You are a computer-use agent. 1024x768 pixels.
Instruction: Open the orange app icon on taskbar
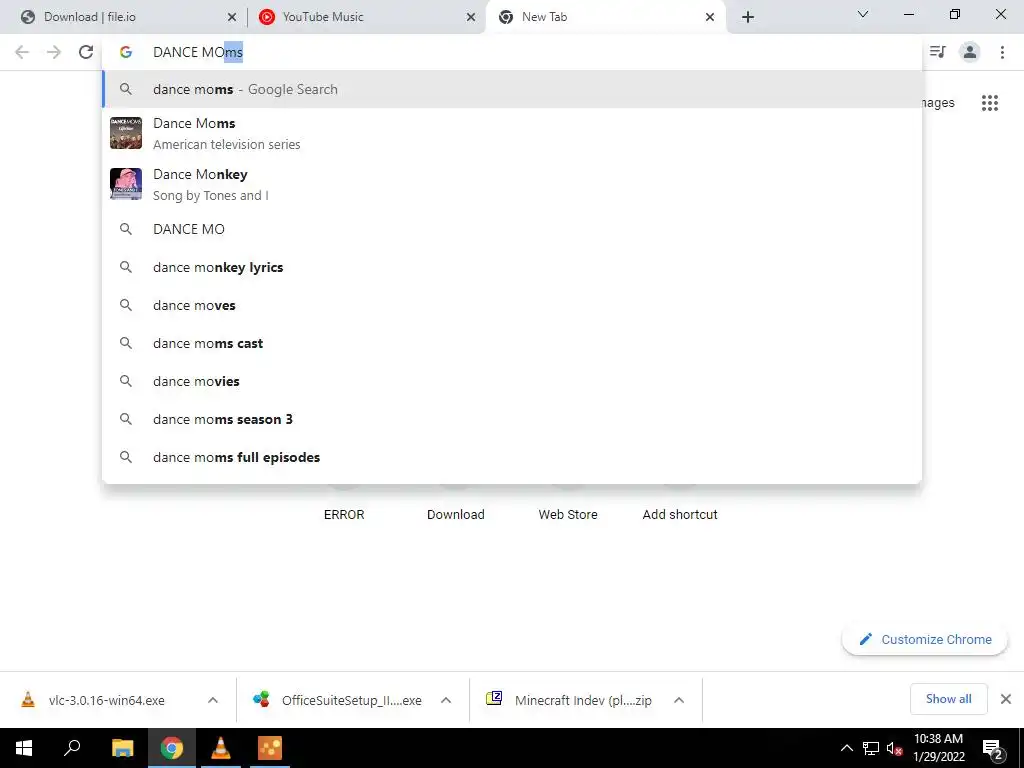[x=270, y=748]
